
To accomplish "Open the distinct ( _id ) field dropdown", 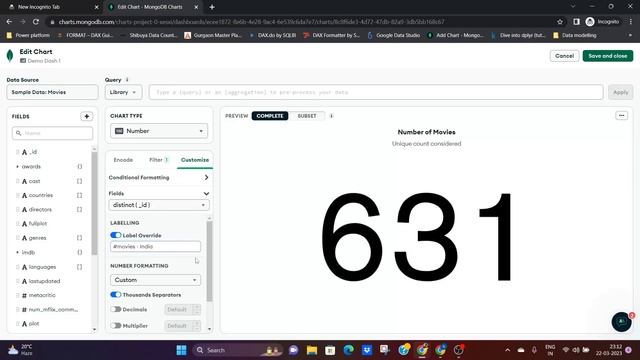I will (x=159, y=205).
